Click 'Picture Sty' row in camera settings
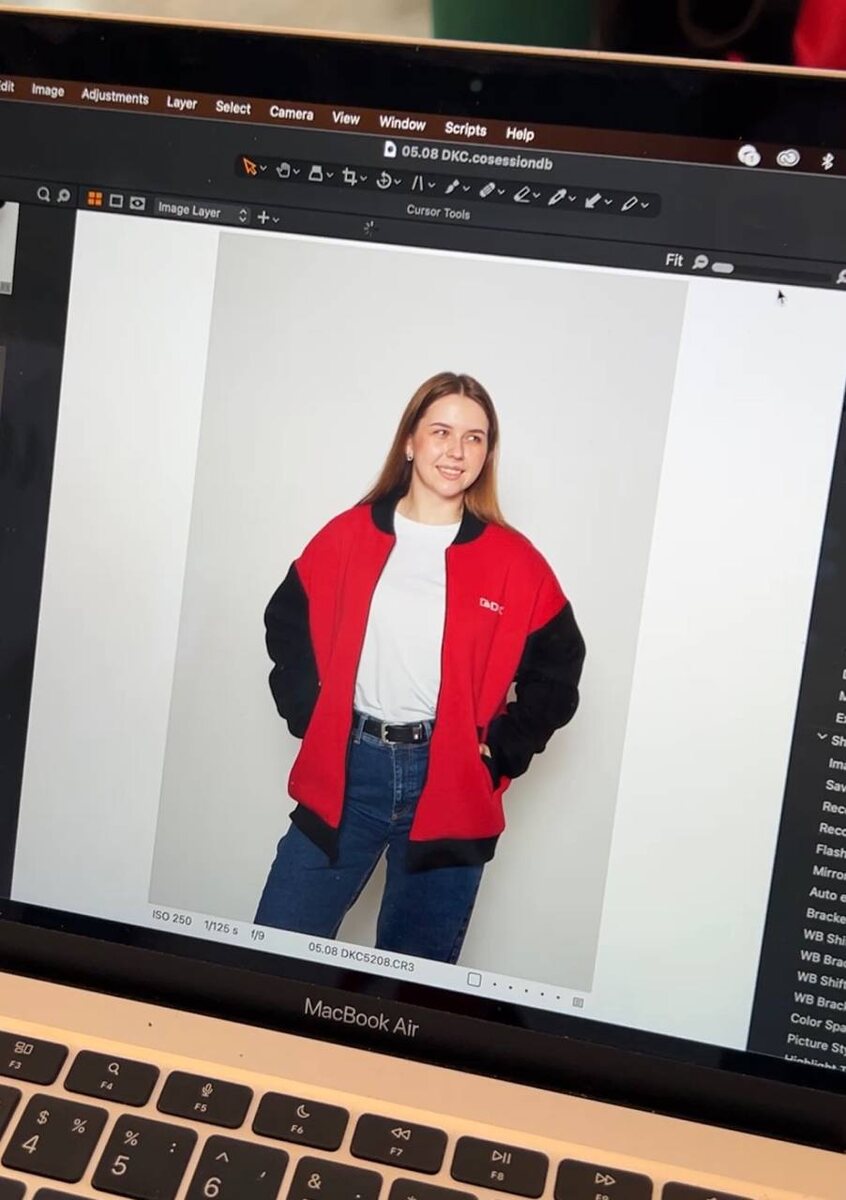The image size is (846, 1200). coord(815,1043)
